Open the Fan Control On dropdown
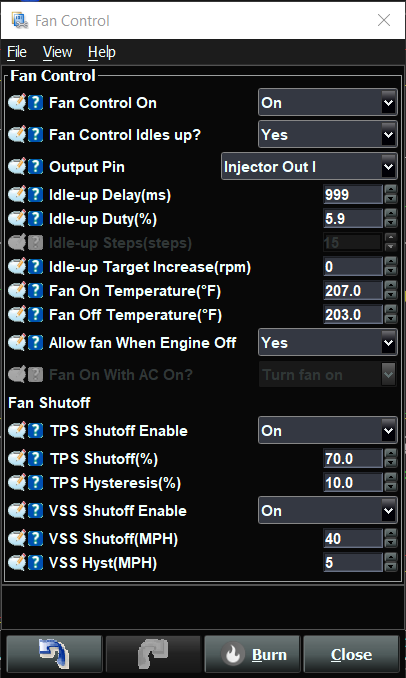The image size is (406, 678). 328,102
